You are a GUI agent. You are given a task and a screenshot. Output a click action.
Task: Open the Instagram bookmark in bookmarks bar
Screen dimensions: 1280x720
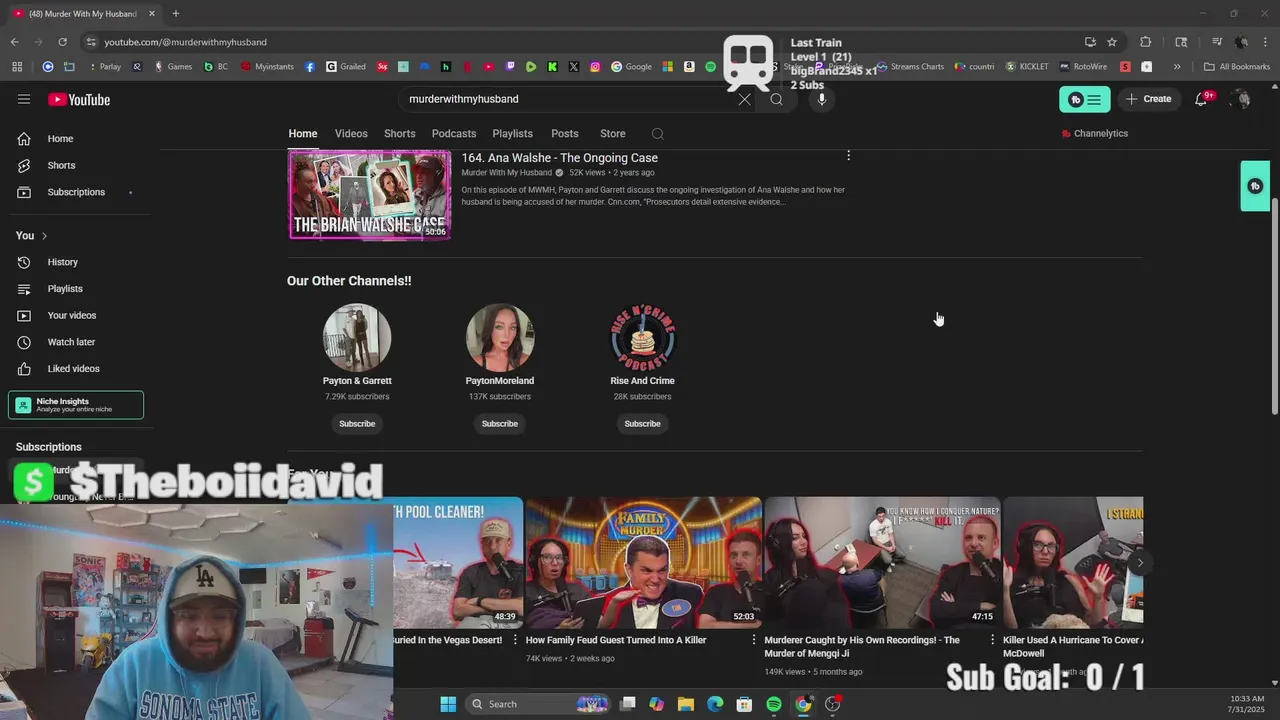tap(595, 67)
